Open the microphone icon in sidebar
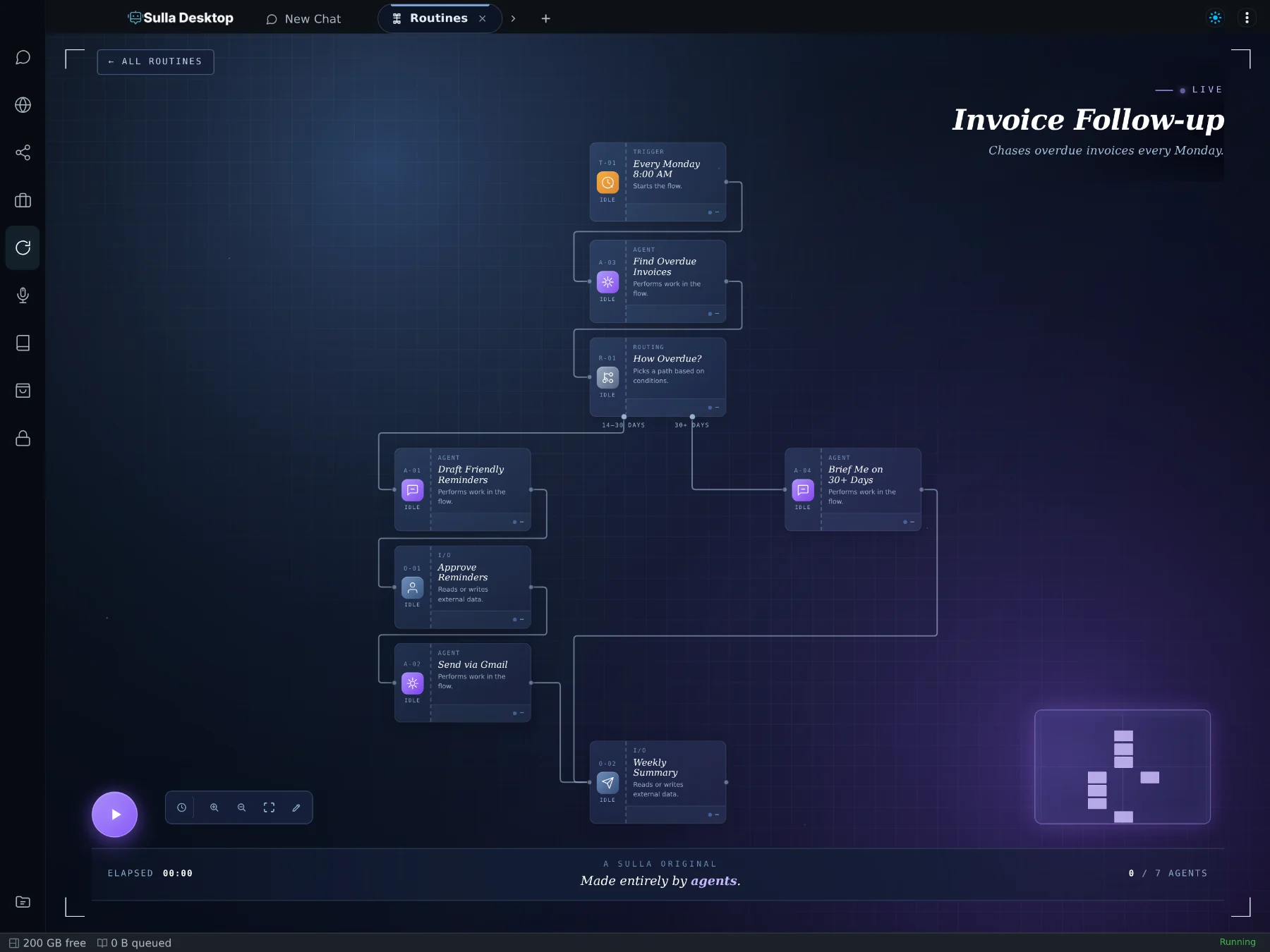This screenshot has height=952, width=1270. [23, 295]
